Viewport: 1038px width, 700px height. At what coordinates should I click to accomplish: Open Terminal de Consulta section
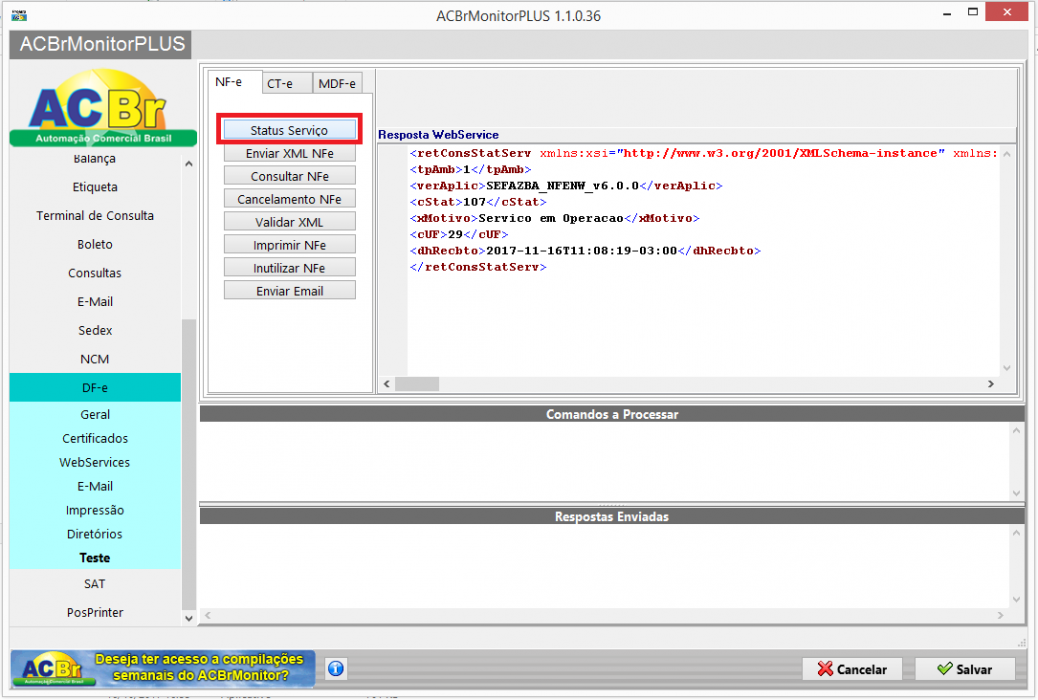coord(95,215)
